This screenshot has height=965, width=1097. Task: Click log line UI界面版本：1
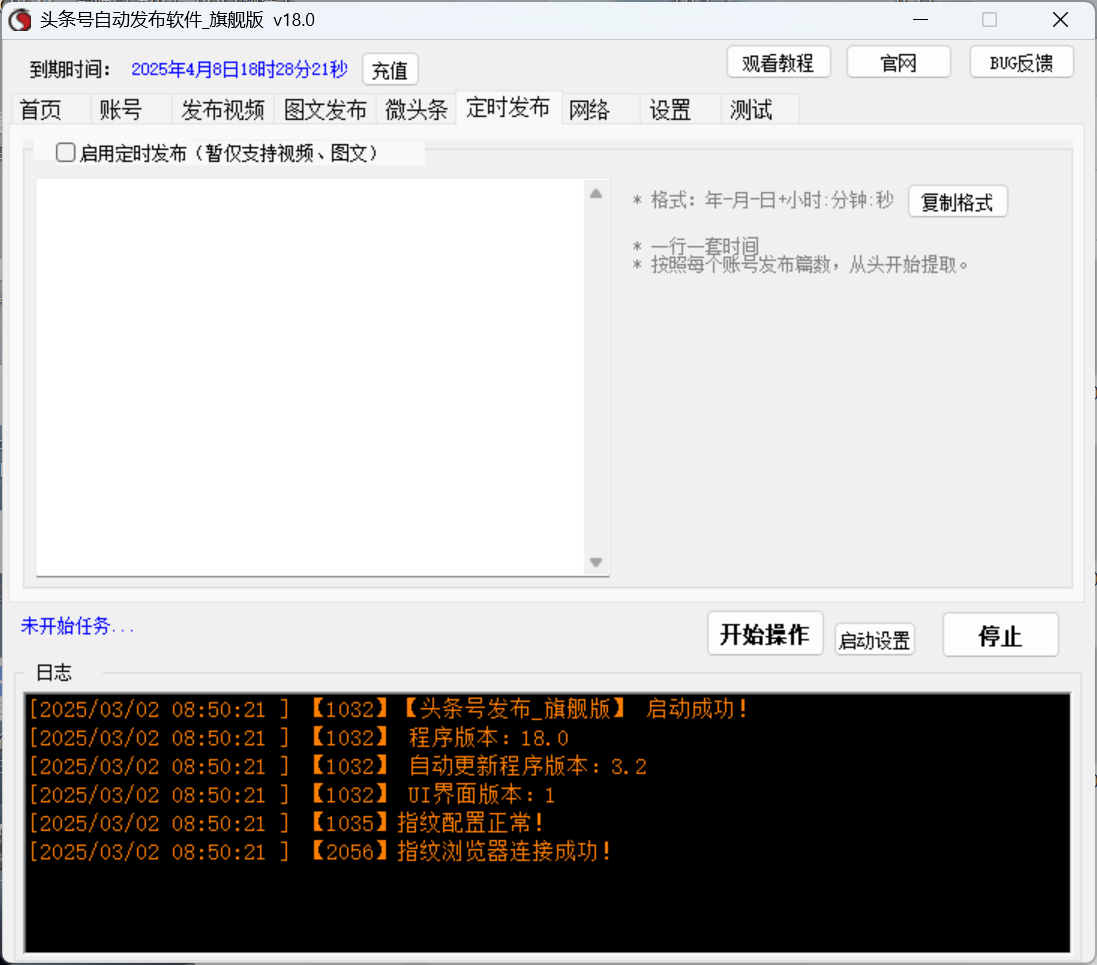(x=292, y=795)
